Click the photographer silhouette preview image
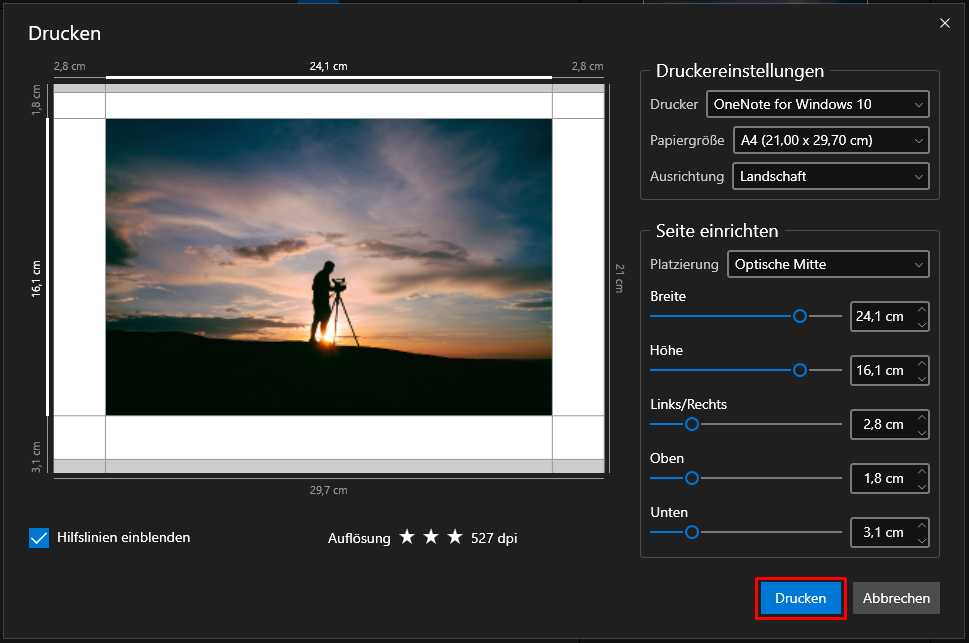This screenshot has width=969, height=643. click(329, 267)
